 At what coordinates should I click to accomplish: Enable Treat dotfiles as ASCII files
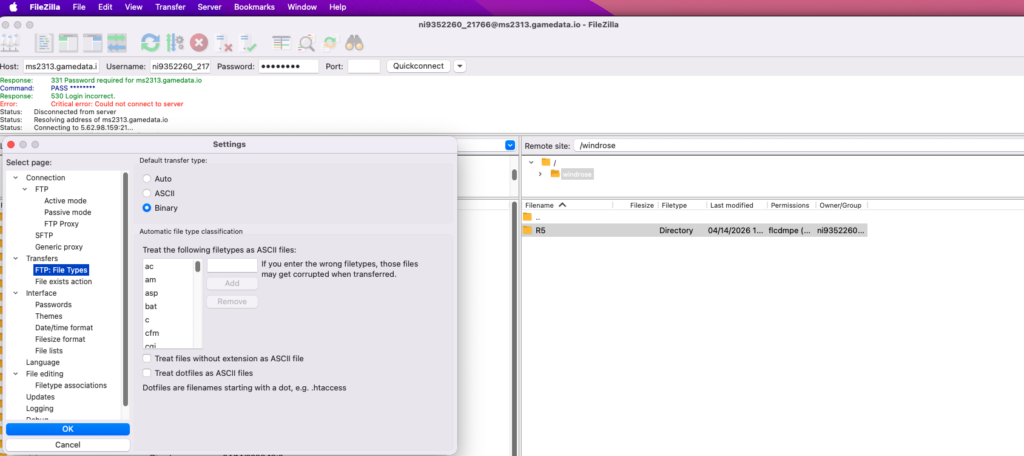click(x=147, y=373)
